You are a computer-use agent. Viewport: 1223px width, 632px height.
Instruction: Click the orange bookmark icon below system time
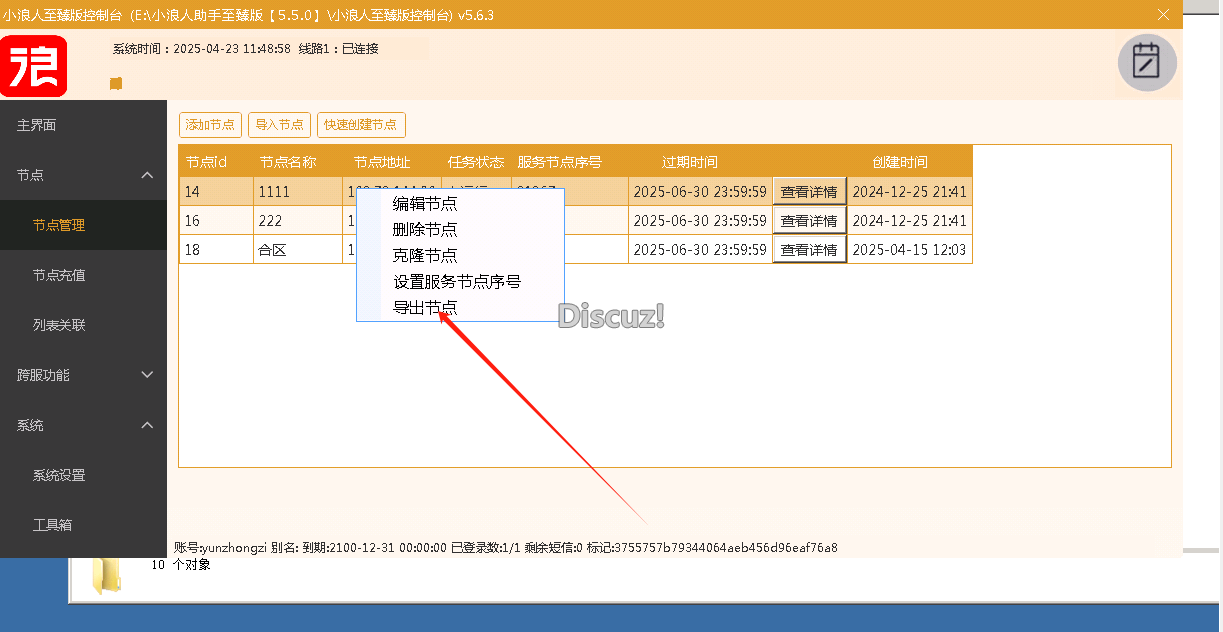[115, 84]
